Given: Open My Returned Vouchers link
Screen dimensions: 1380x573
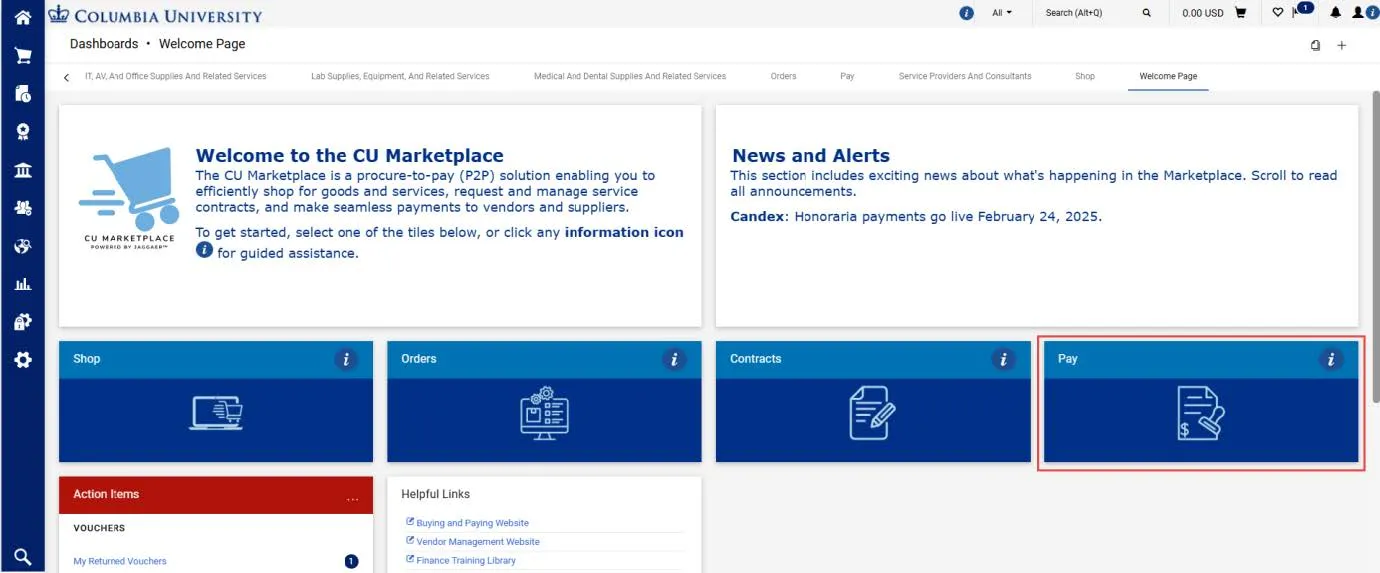Looking at the screenshot, I should (120, 561).
